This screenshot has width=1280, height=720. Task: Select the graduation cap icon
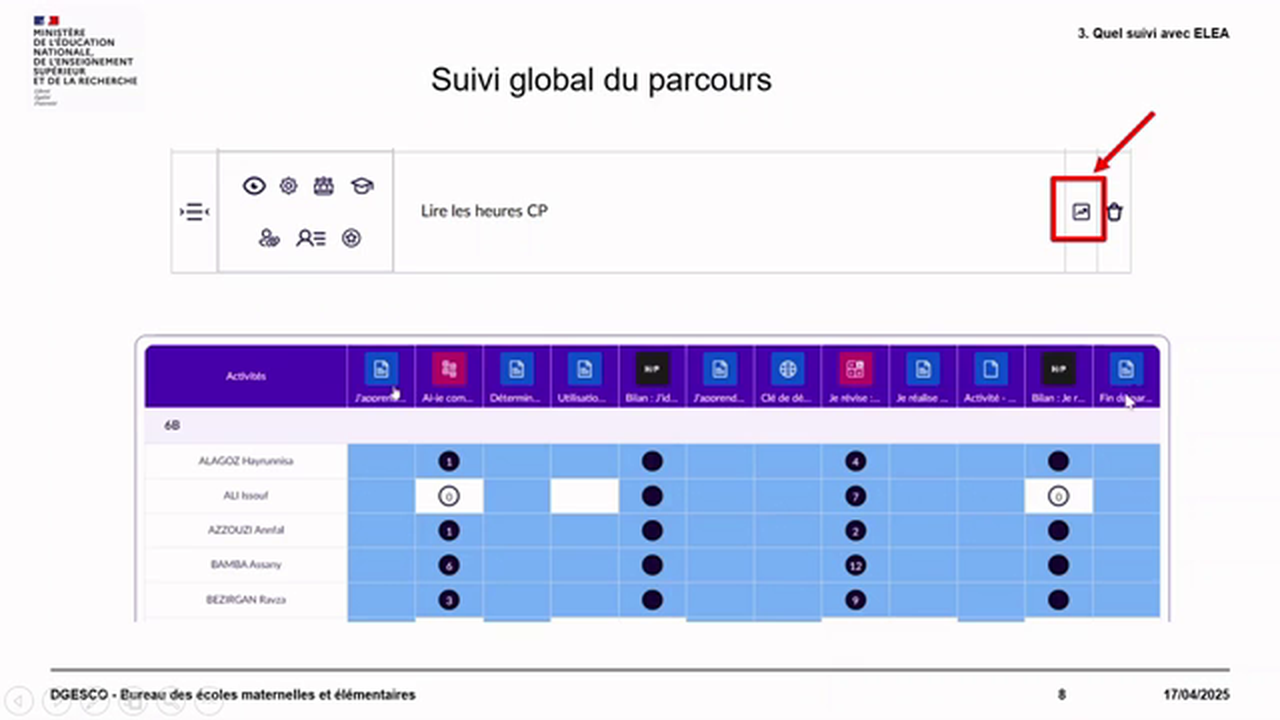[361, 186]
